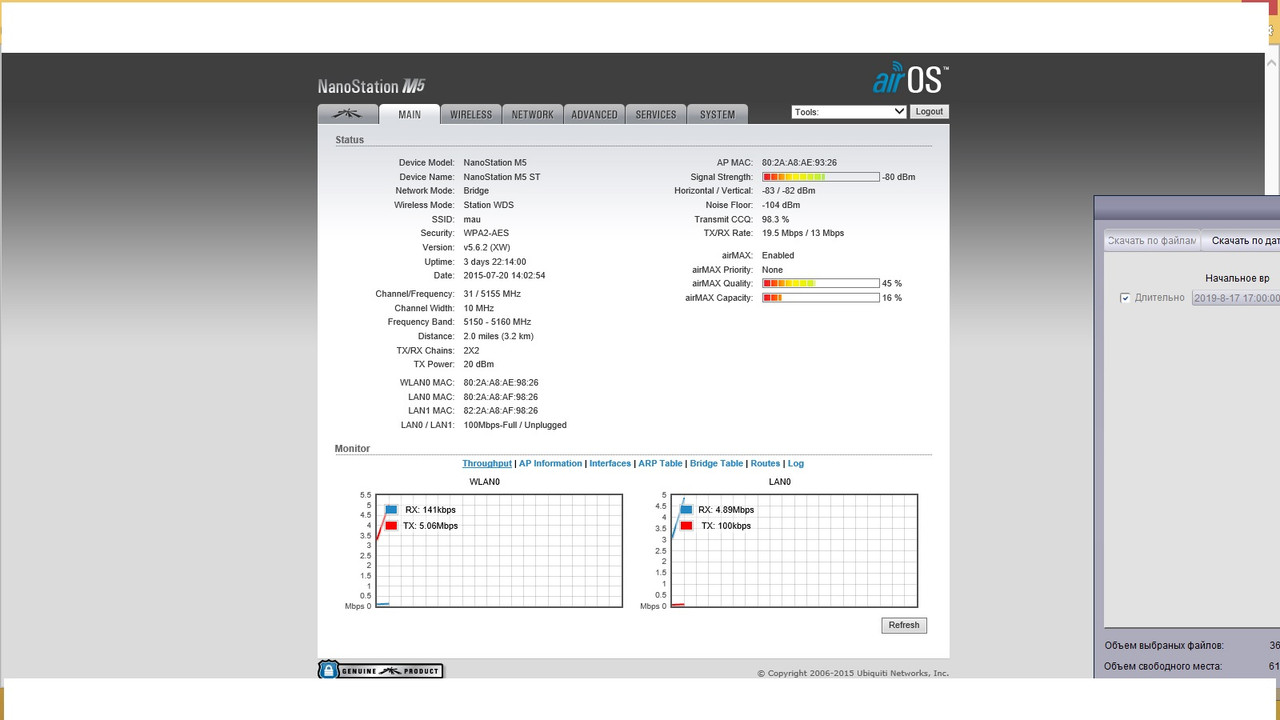Open the ARP Table link
Image resolution: width=1280 pixels, height=720 pixels.
coord(660,464)
